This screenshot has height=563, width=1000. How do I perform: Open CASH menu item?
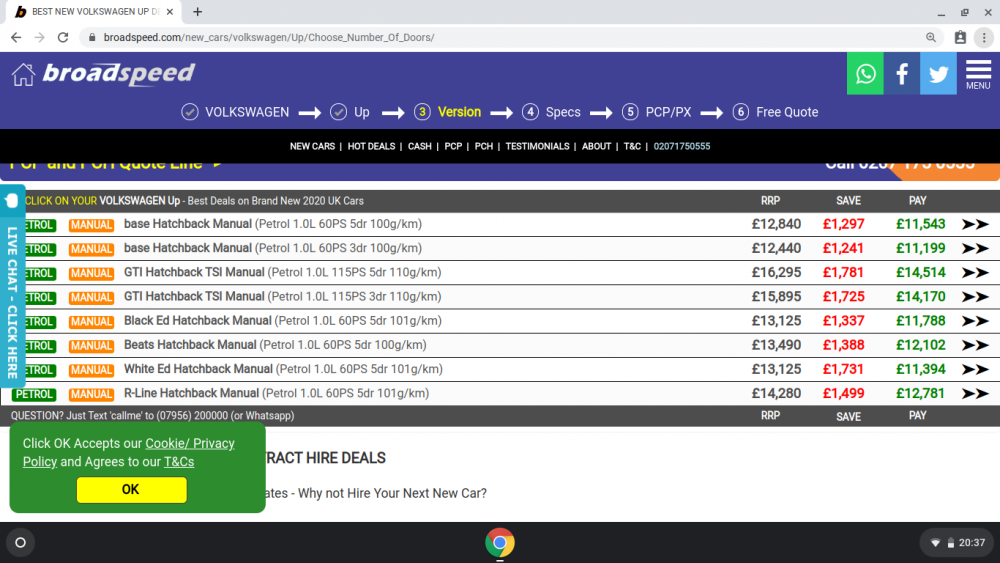tap(420, 146)
